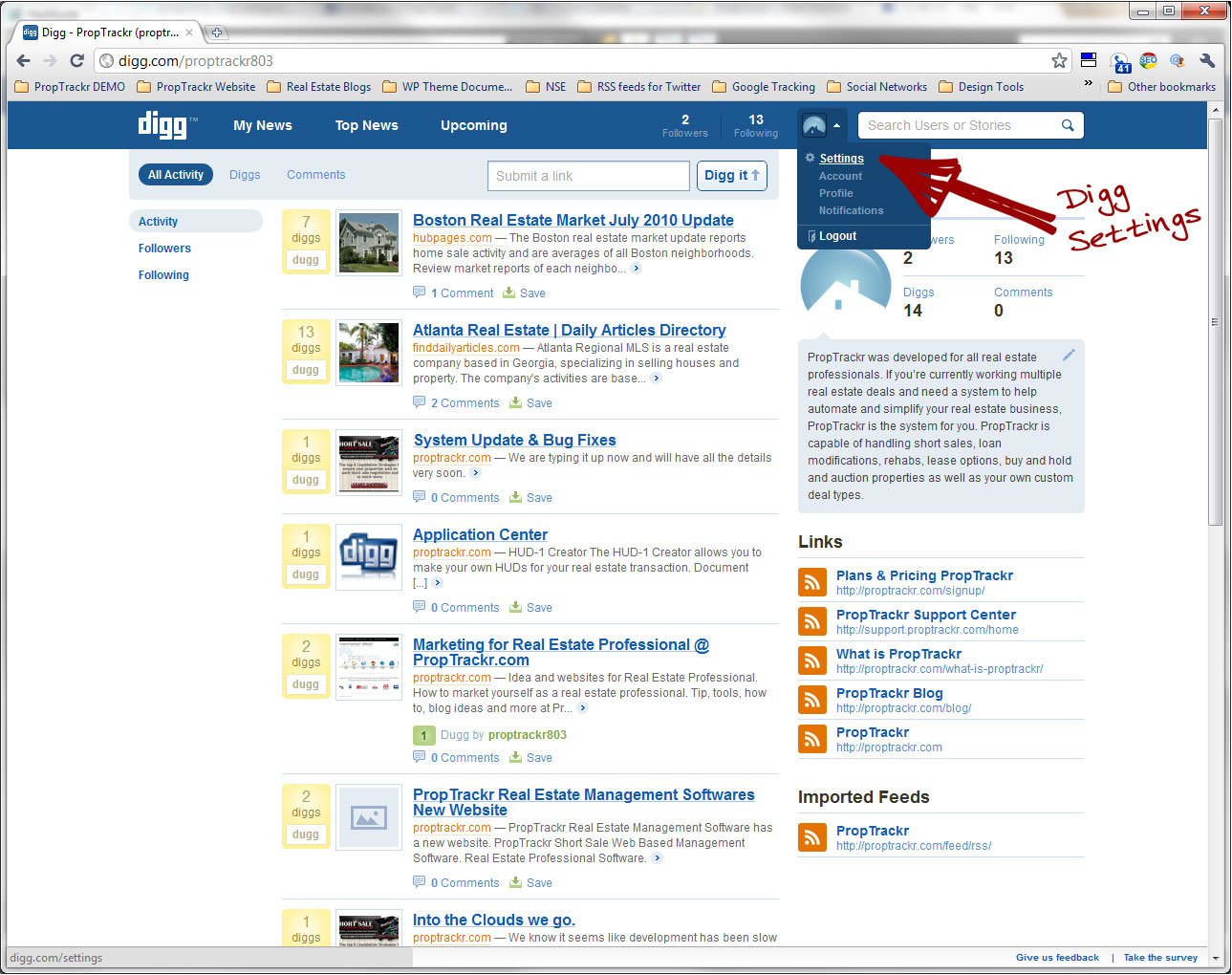Click the RSS icon beside PropTrackr Blog
This screenshot has height=975, width=1232.
811,700
